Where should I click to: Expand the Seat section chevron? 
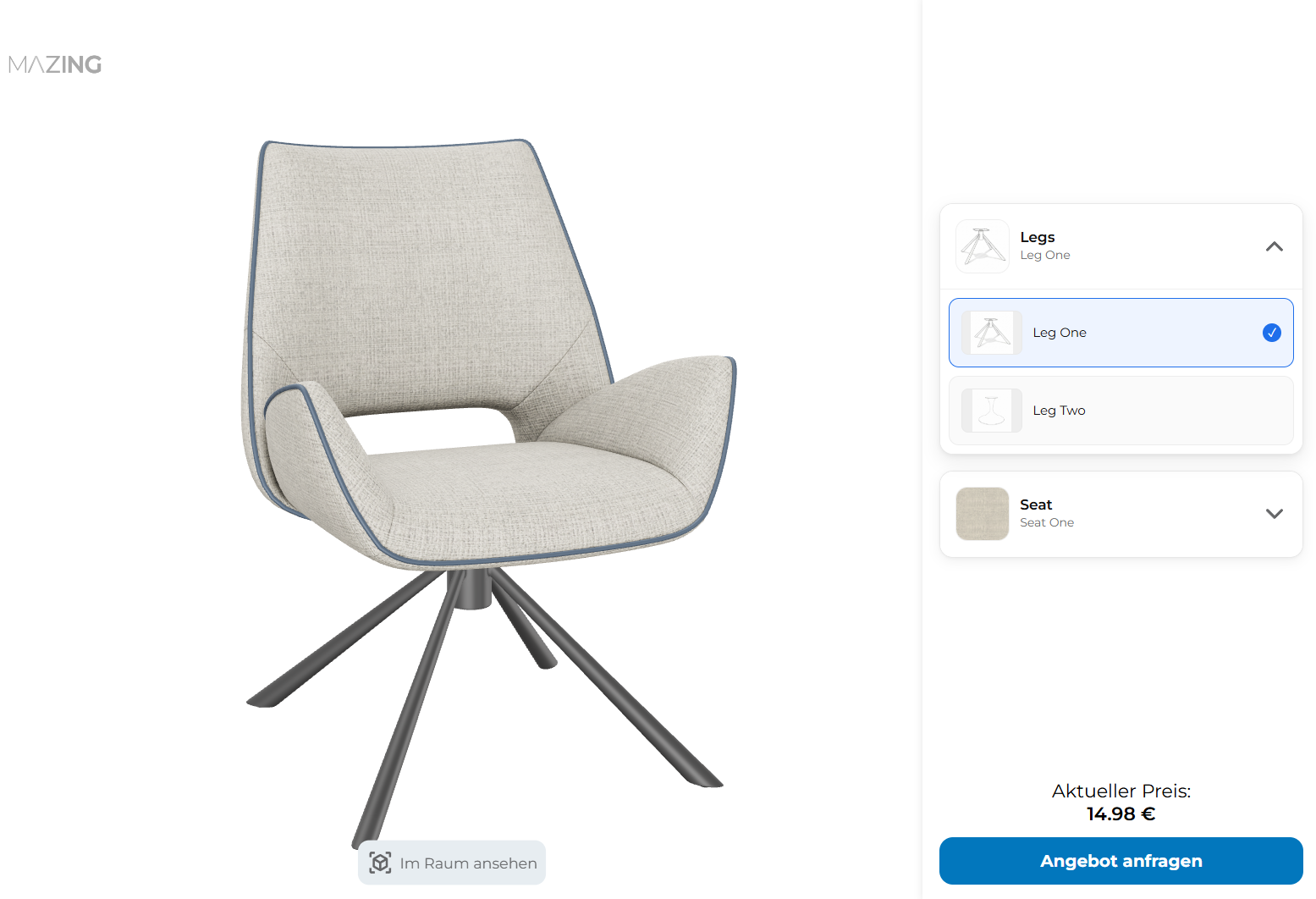pos(1274,514)
